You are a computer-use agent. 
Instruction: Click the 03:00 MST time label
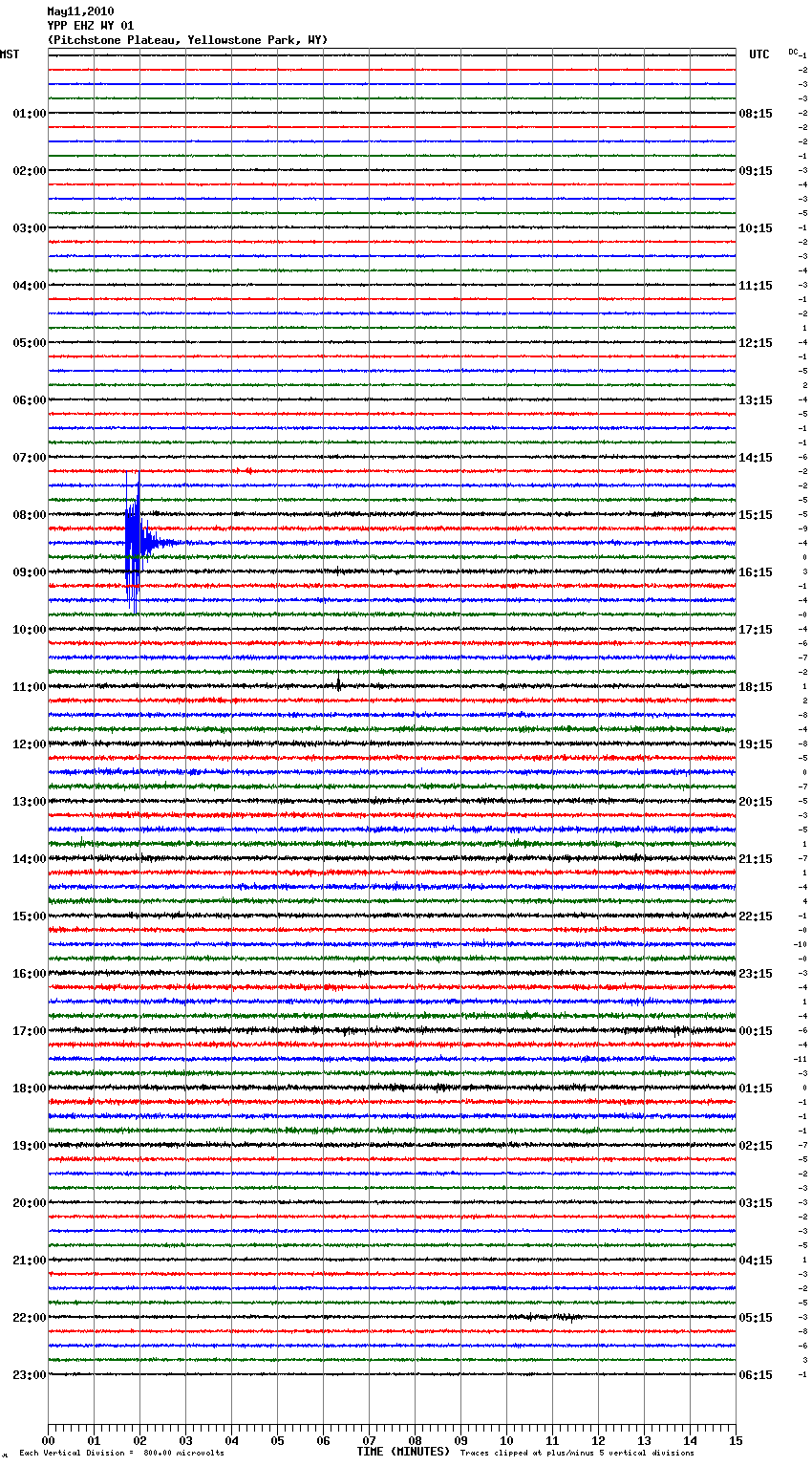[x=30, y=228]
